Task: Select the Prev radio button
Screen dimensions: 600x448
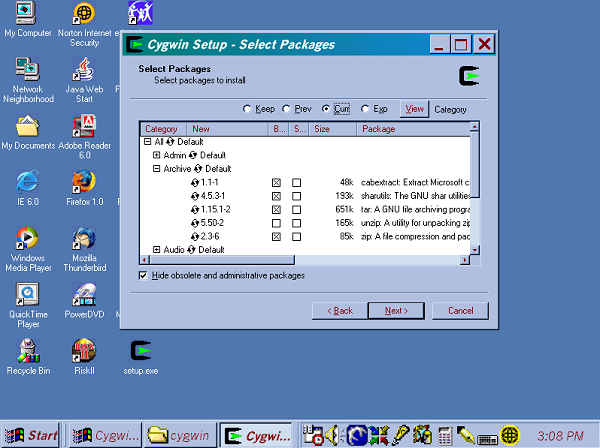Action: click(x=286, y=109)
